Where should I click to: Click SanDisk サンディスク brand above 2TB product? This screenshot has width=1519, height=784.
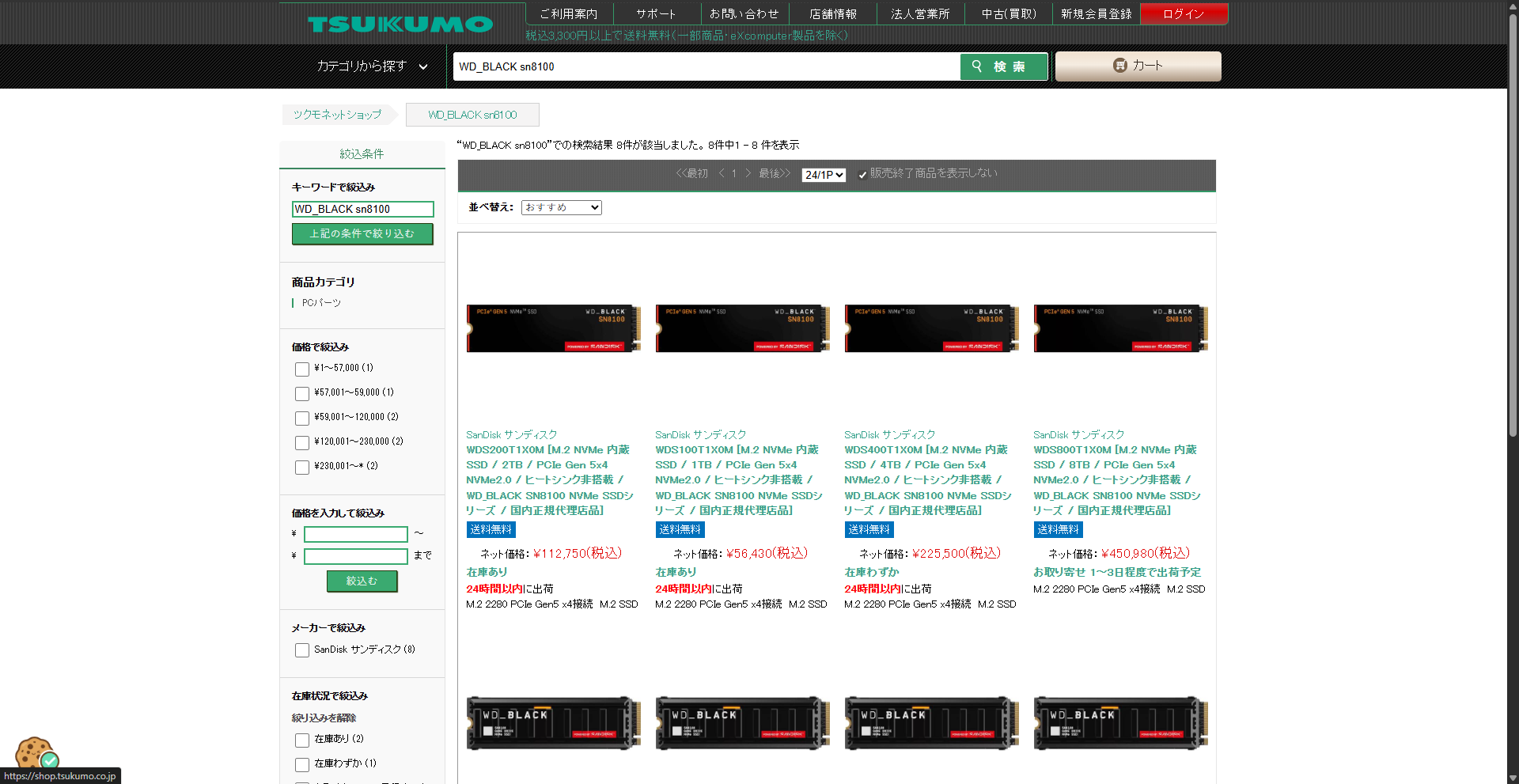(x=512, y=435)
